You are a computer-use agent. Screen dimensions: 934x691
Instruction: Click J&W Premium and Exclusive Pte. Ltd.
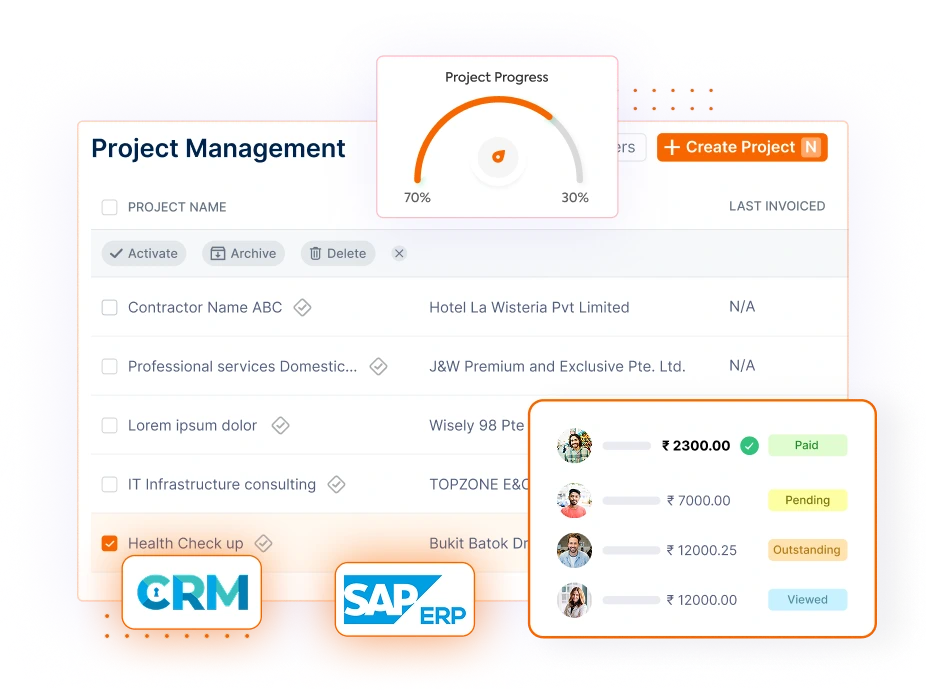[558, 366]
